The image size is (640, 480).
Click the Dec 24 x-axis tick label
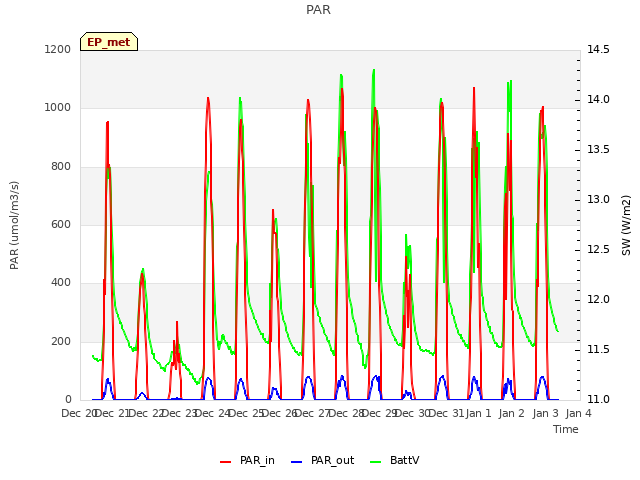(213, 413)
